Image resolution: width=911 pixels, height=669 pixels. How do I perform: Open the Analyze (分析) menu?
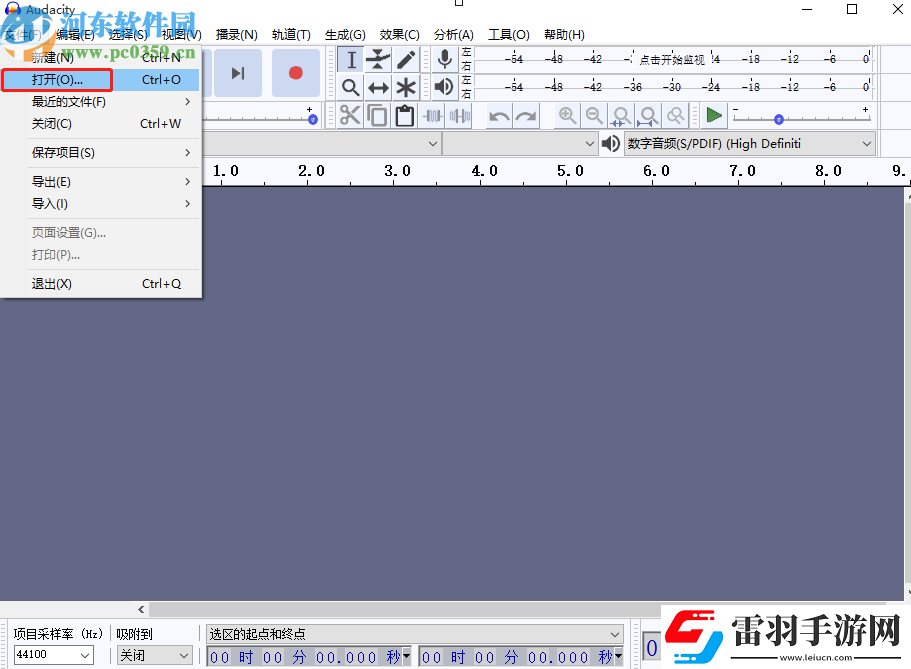[454, 35]
